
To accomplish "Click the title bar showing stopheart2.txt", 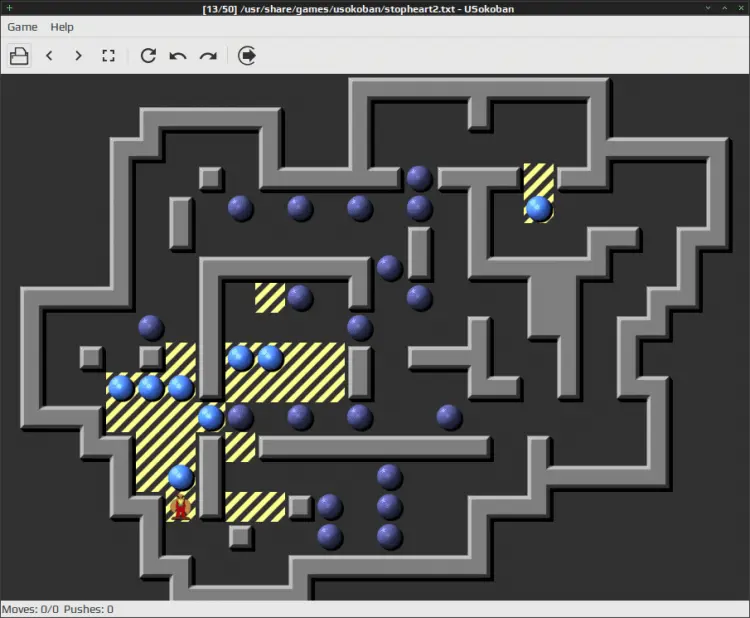I will coord(374,8).
